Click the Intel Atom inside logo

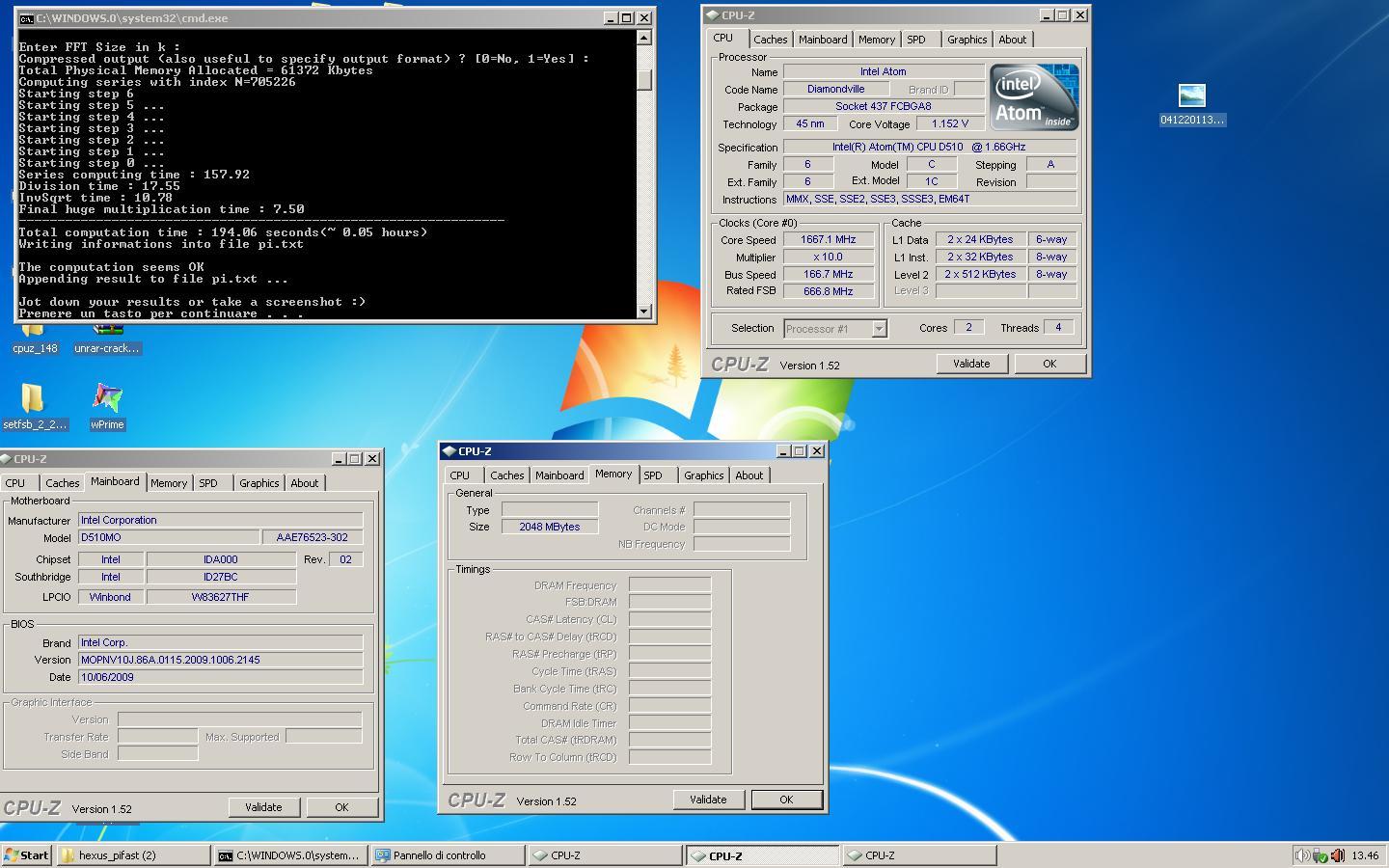(1034, 96)
